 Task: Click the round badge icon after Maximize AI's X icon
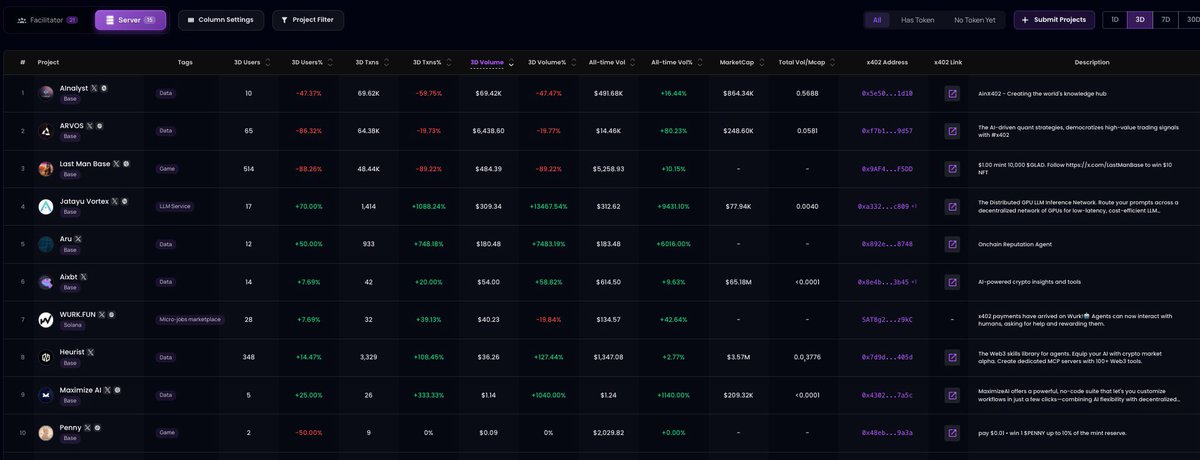pyautogui.click(x=118, y=390)
